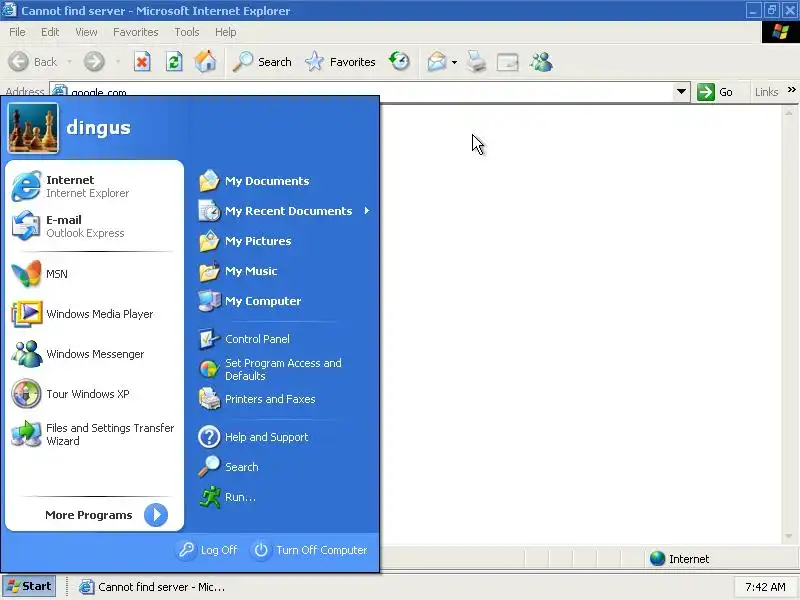Open My Documents folder
Image resolution: width=800 pixels, height=600 pixels.
tap(284, 181)
